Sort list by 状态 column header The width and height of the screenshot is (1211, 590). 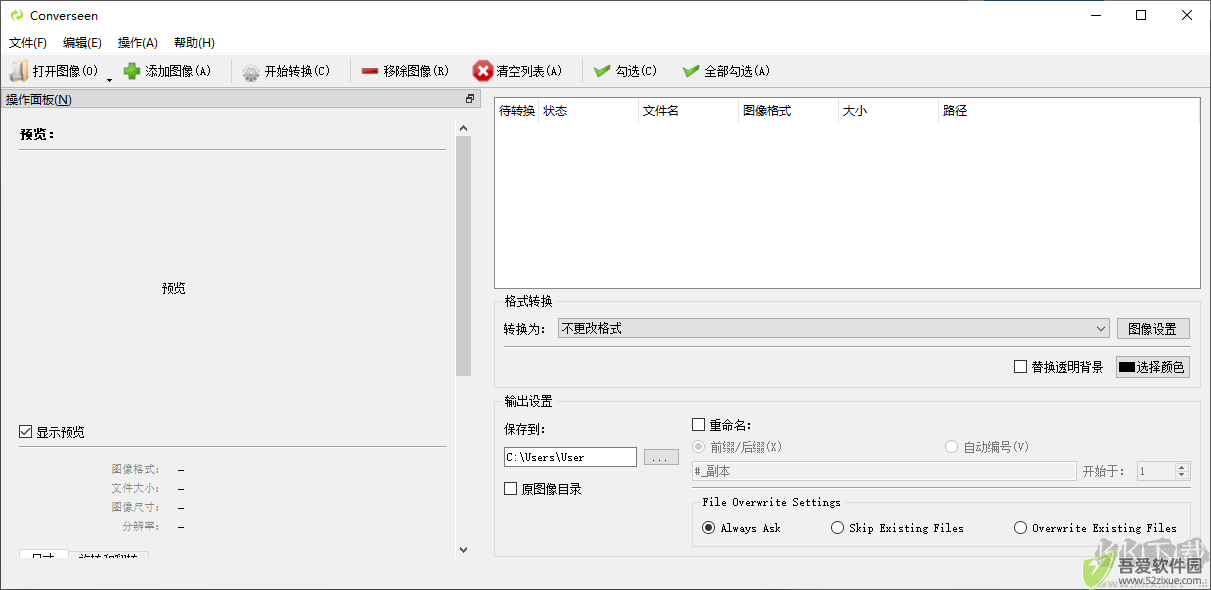click(x=588, y=111)
